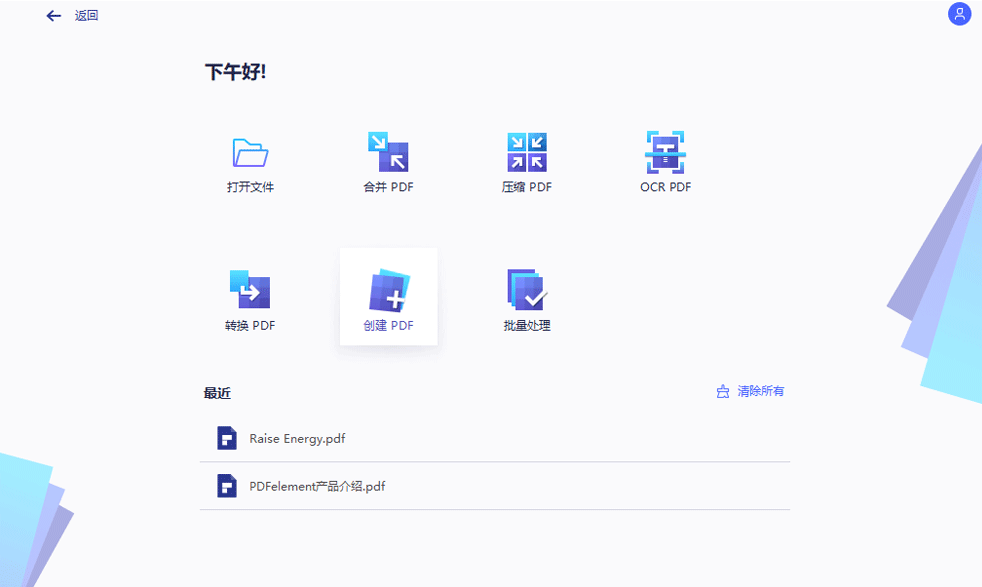982x587 pixels.
Task: Click the file icon beside Raise Energy.pdf
Action: (x=227, y=438)
